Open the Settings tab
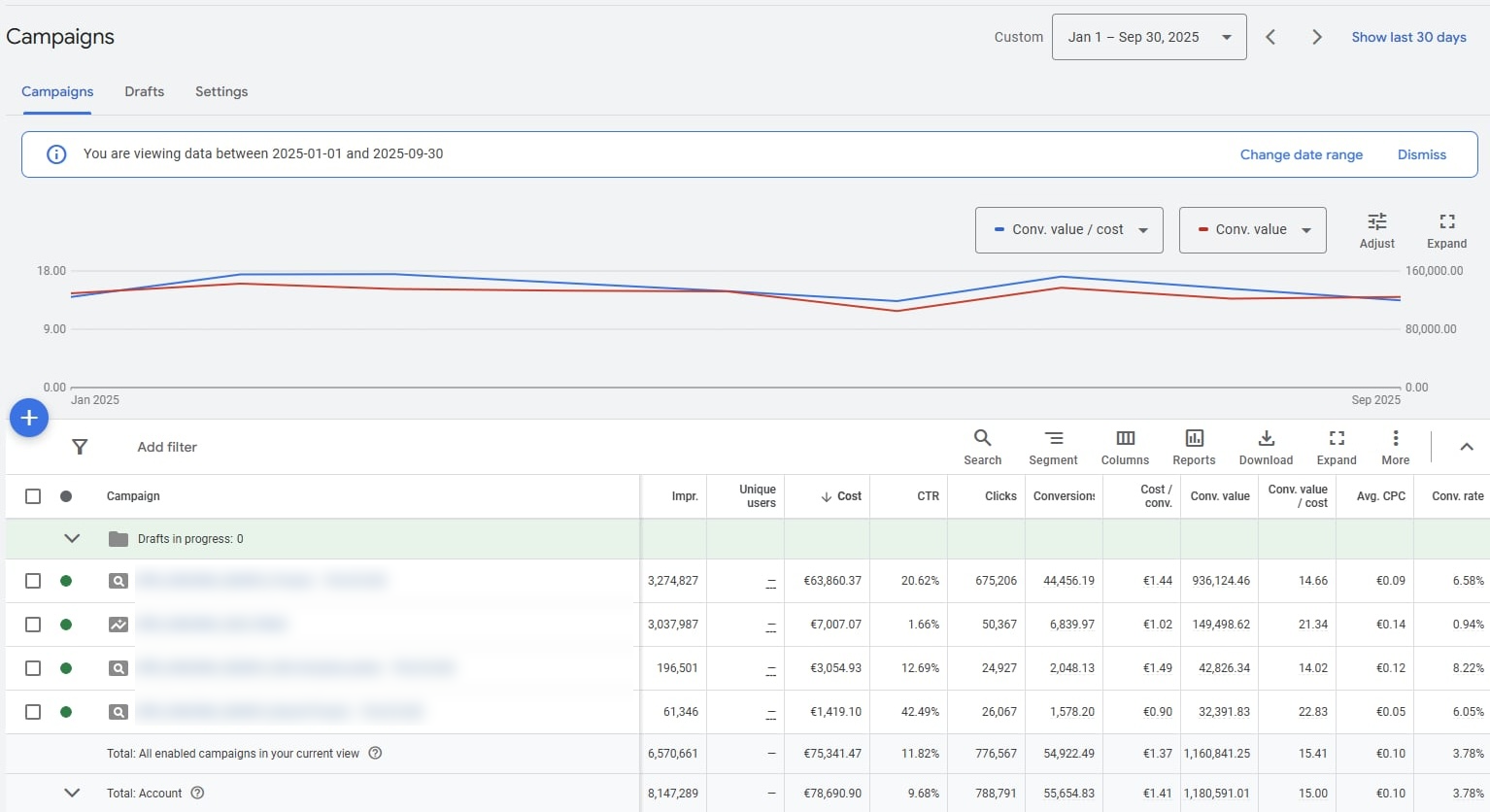This screenshot has width=1490, height=812. [x=221, y=91]
